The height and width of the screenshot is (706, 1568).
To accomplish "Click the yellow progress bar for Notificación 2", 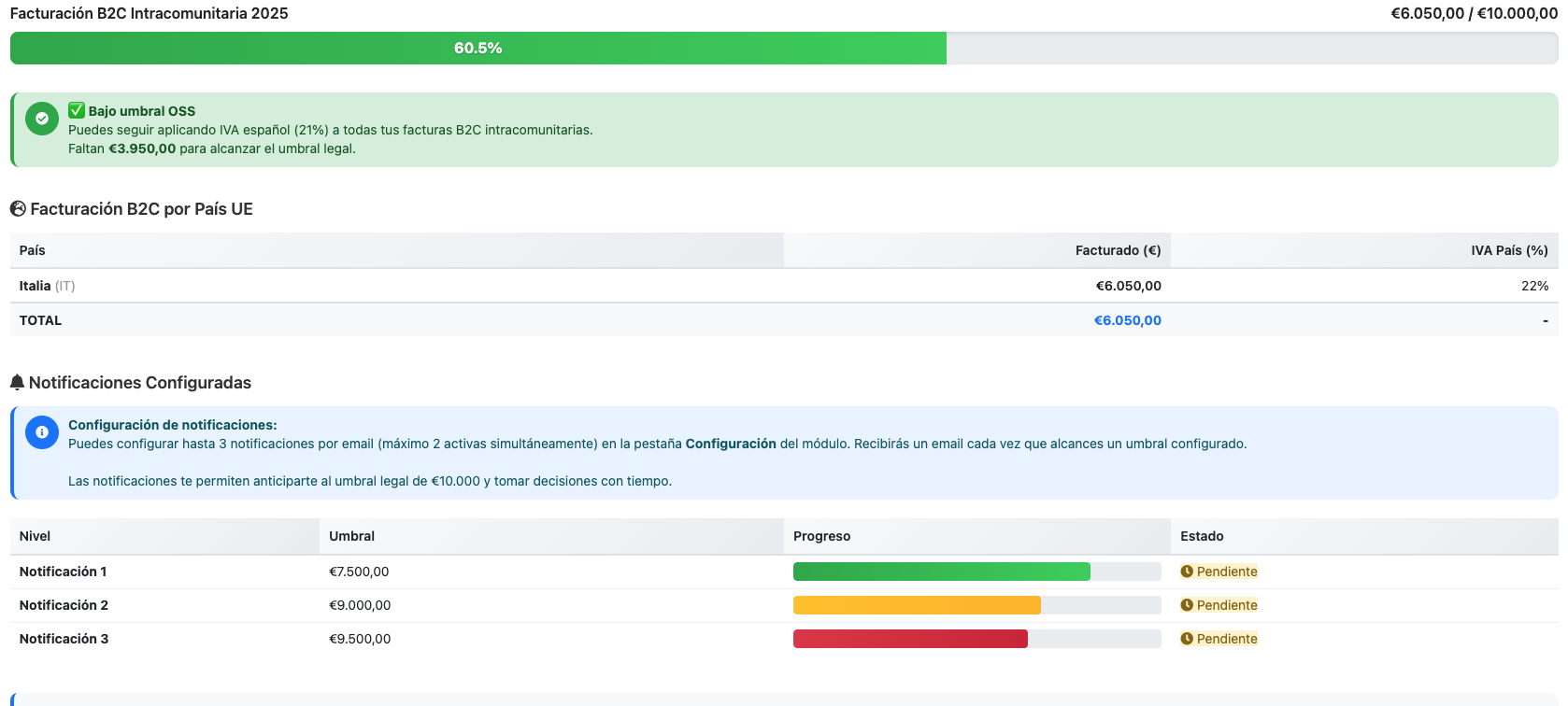I will (x=916, y=605).
